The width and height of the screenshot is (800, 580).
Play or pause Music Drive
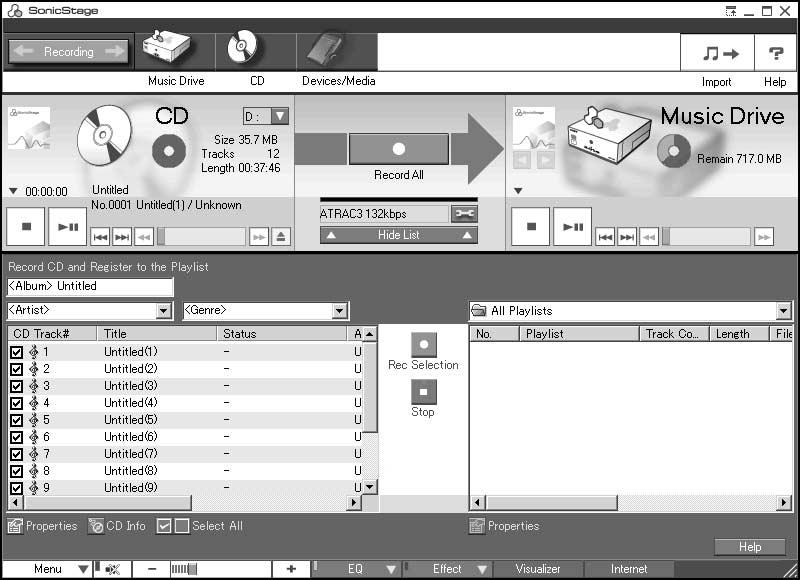(572, 227)
